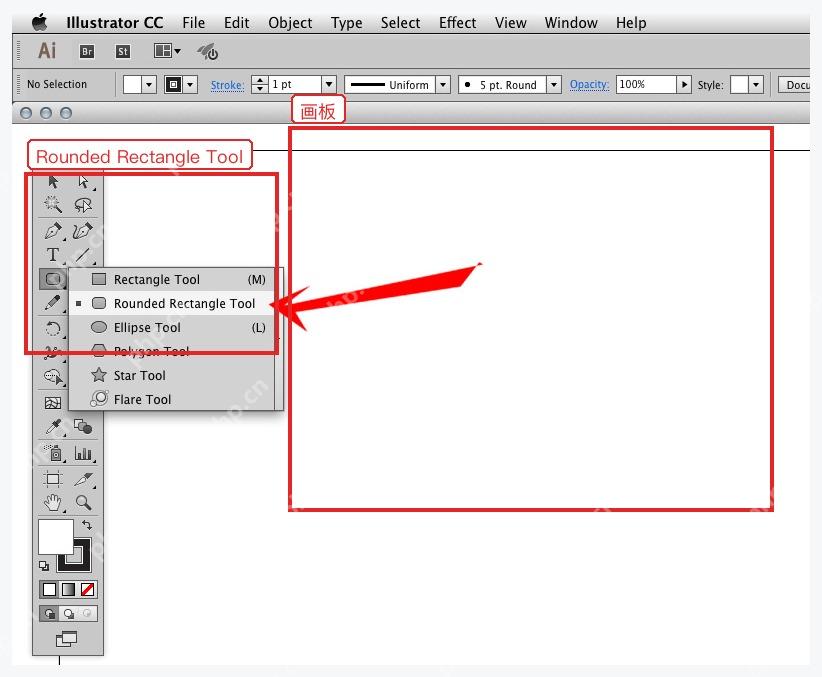Adjust stroke weight with stepper arrows
This screenshot has height=677, width=822.
coord(259,84)
